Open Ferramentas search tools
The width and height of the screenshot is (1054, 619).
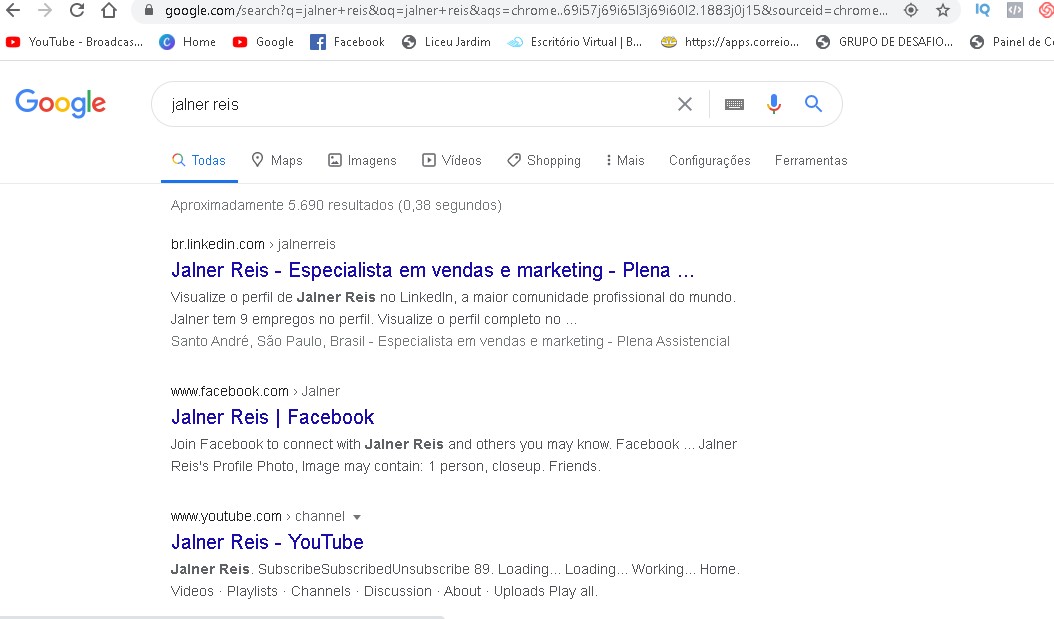coord(811,161)
